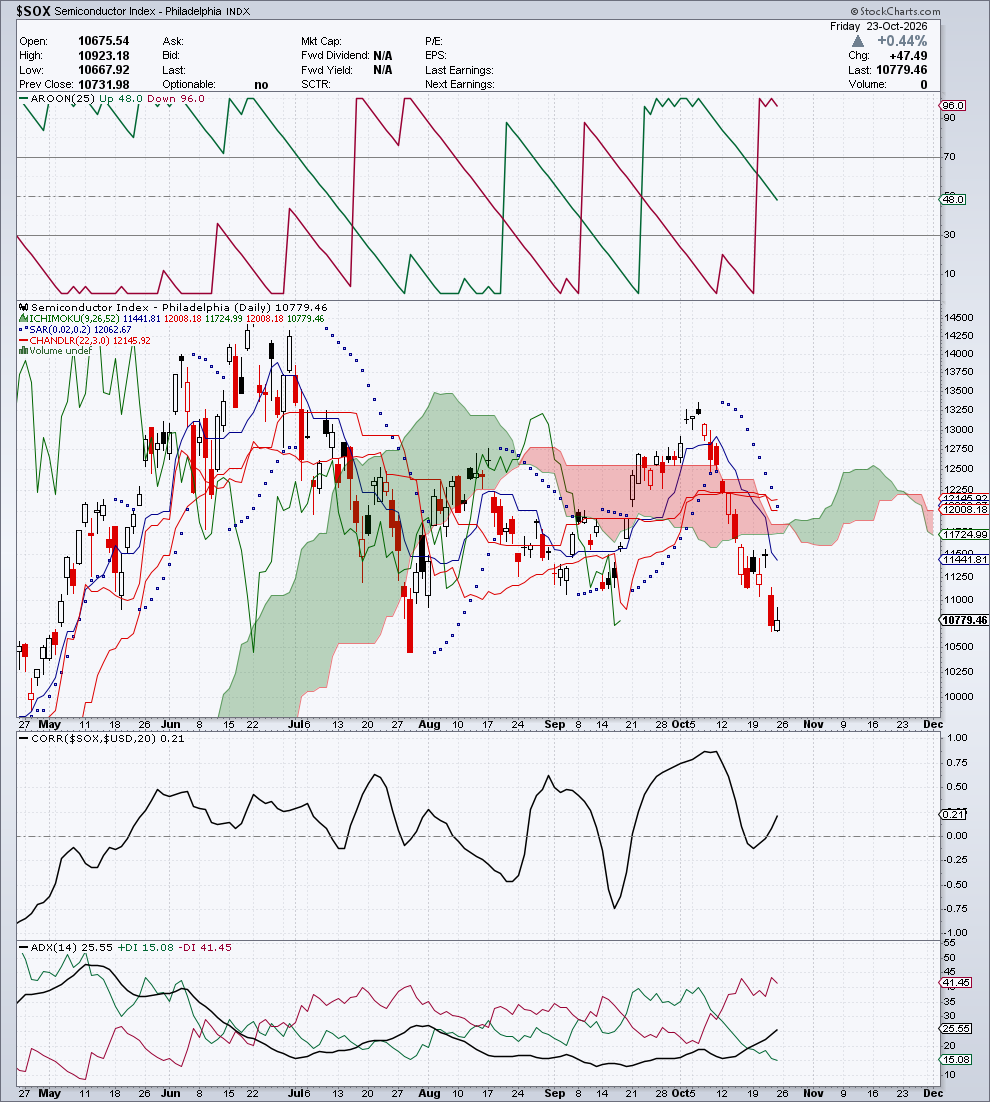Click the SCTR label
Image resolution: width=990 pixels, height=1102 pixels.
pyautogui.click(x=315, y=84)
